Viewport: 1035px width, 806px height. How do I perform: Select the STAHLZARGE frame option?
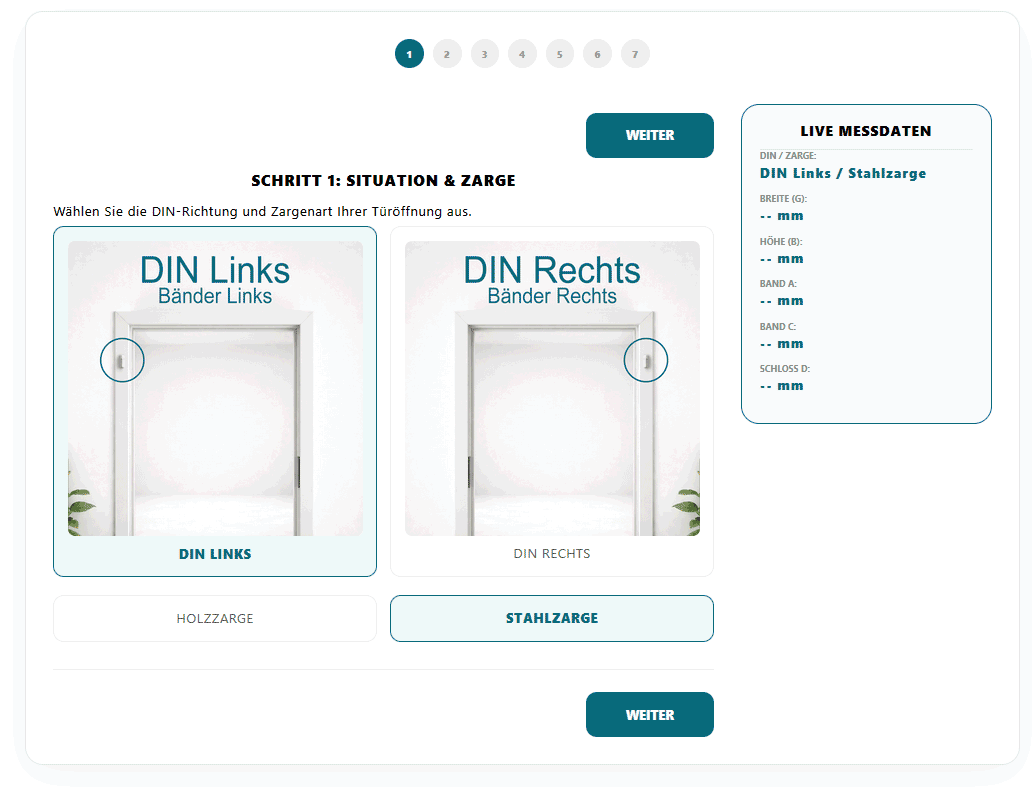tap(552, 619)
